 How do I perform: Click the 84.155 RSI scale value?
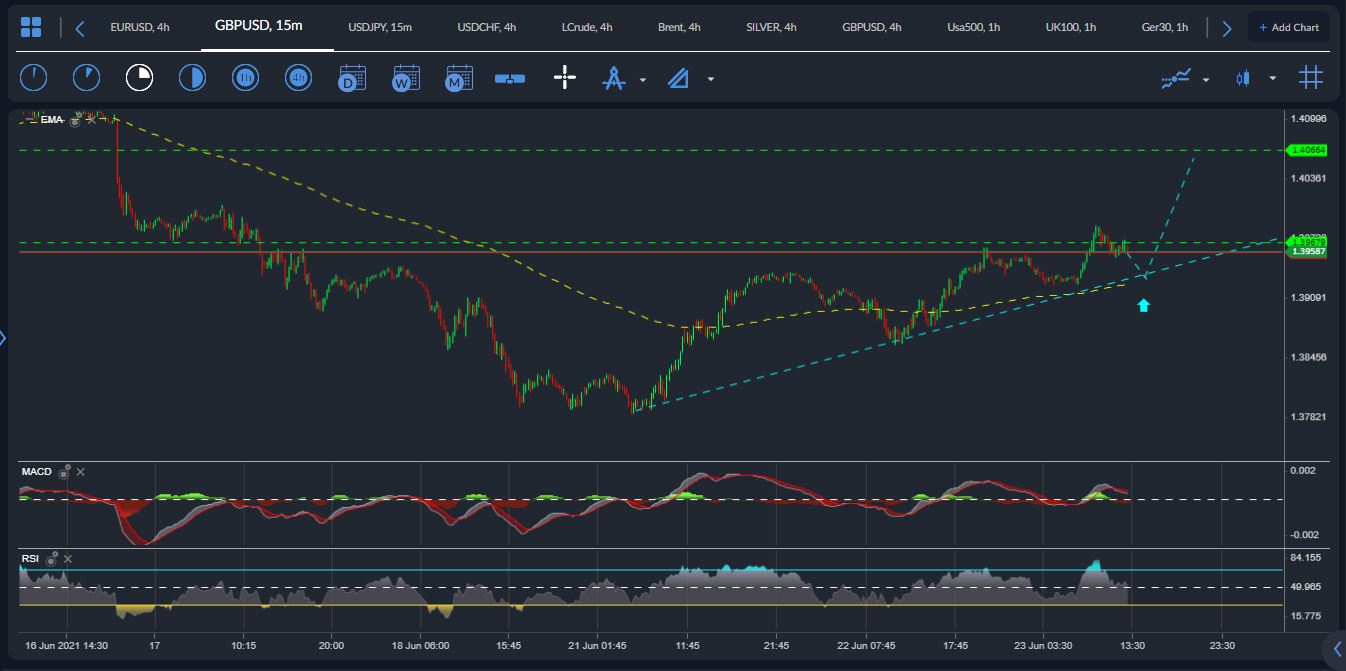pos(1306,558)
